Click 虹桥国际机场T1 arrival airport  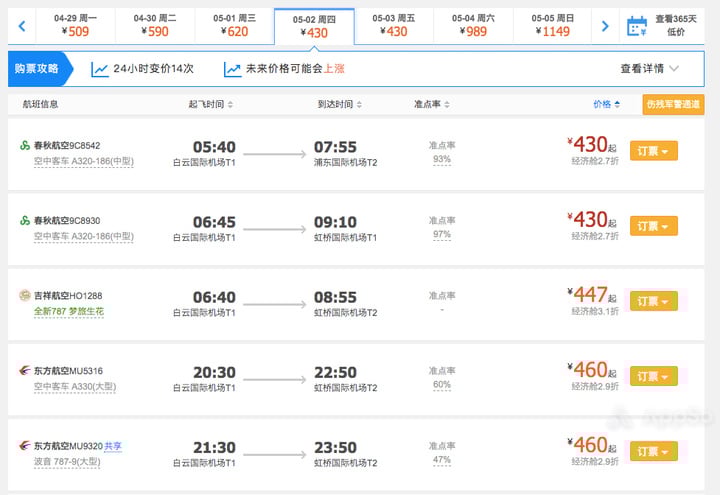[x=345, y=237]
